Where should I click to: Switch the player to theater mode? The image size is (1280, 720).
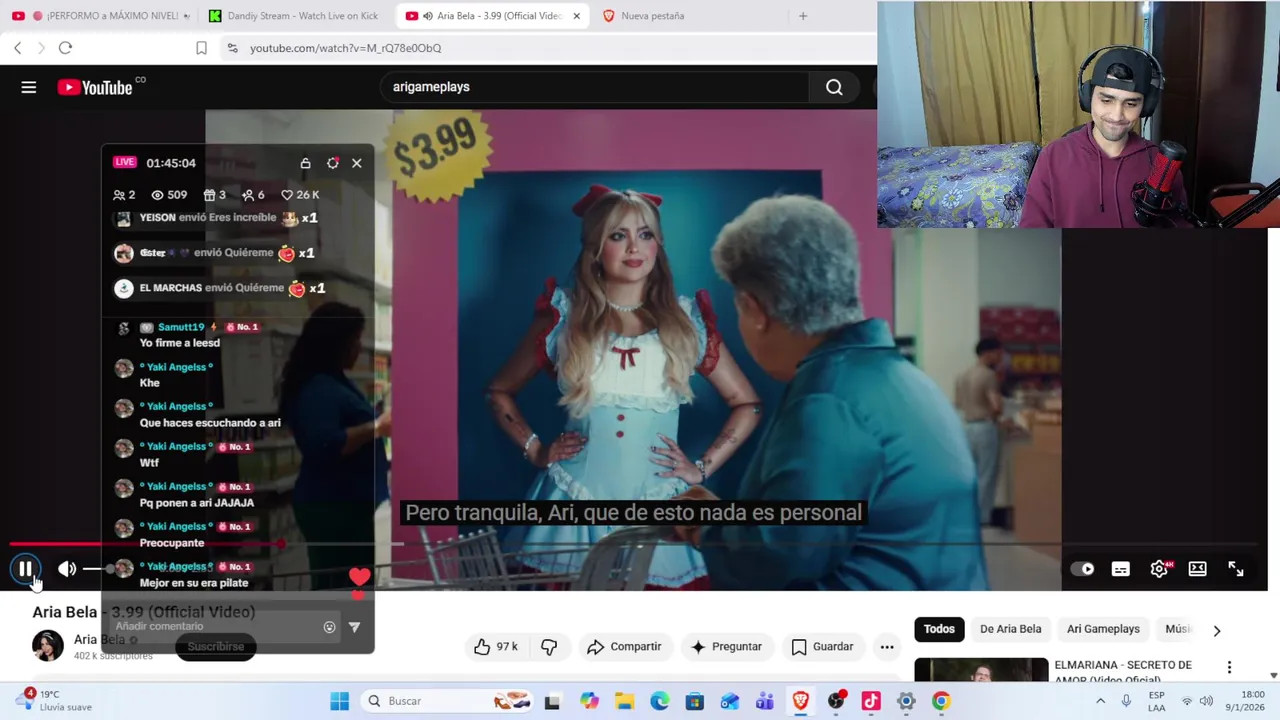tap(1197, 569)
